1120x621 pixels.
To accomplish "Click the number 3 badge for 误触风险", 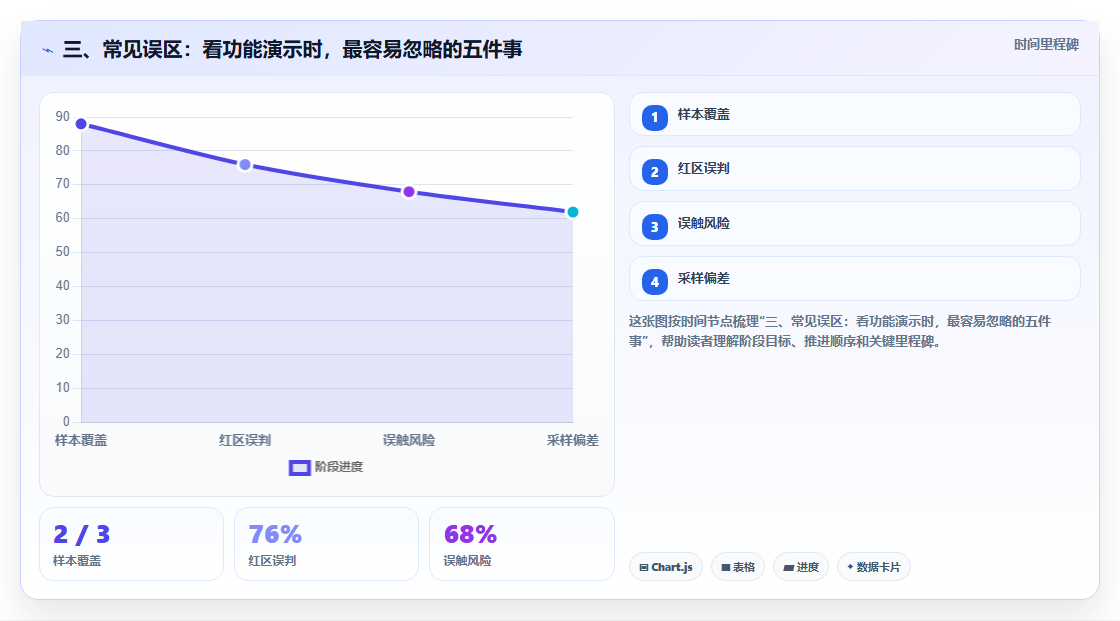I will pos(654,227).
